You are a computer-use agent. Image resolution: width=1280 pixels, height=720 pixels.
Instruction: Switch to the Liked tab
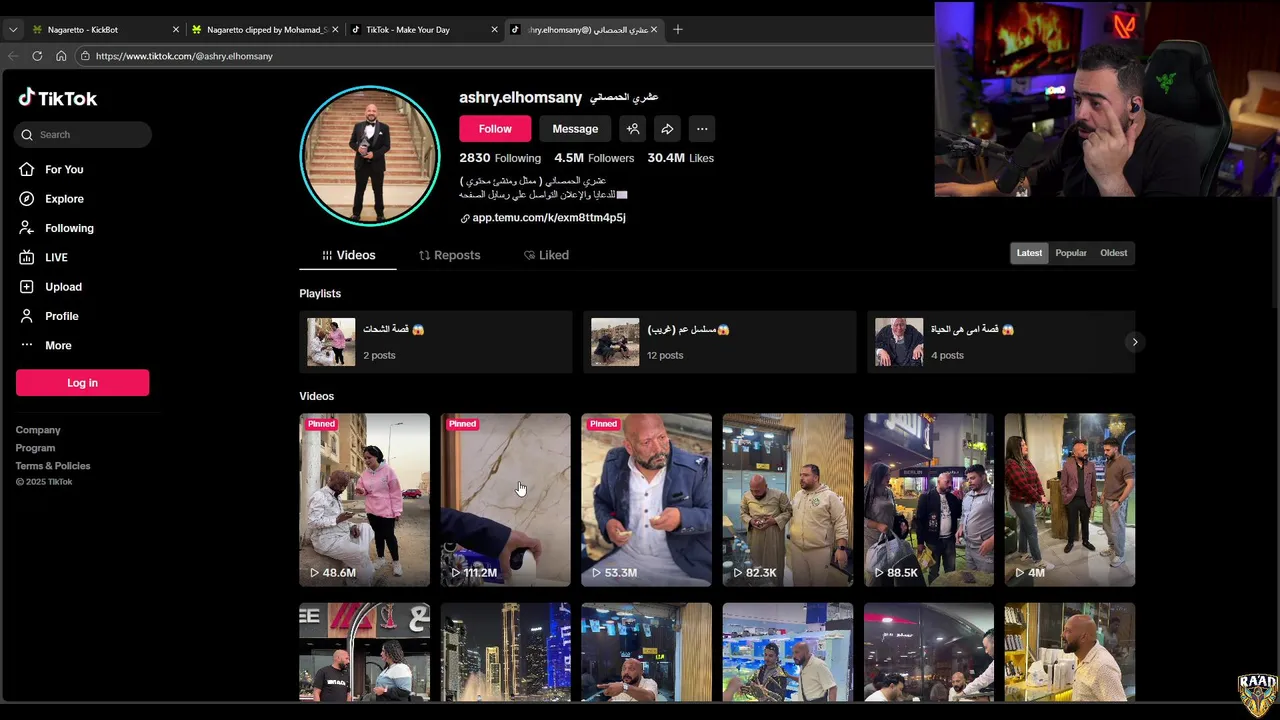tap(546, 255)
